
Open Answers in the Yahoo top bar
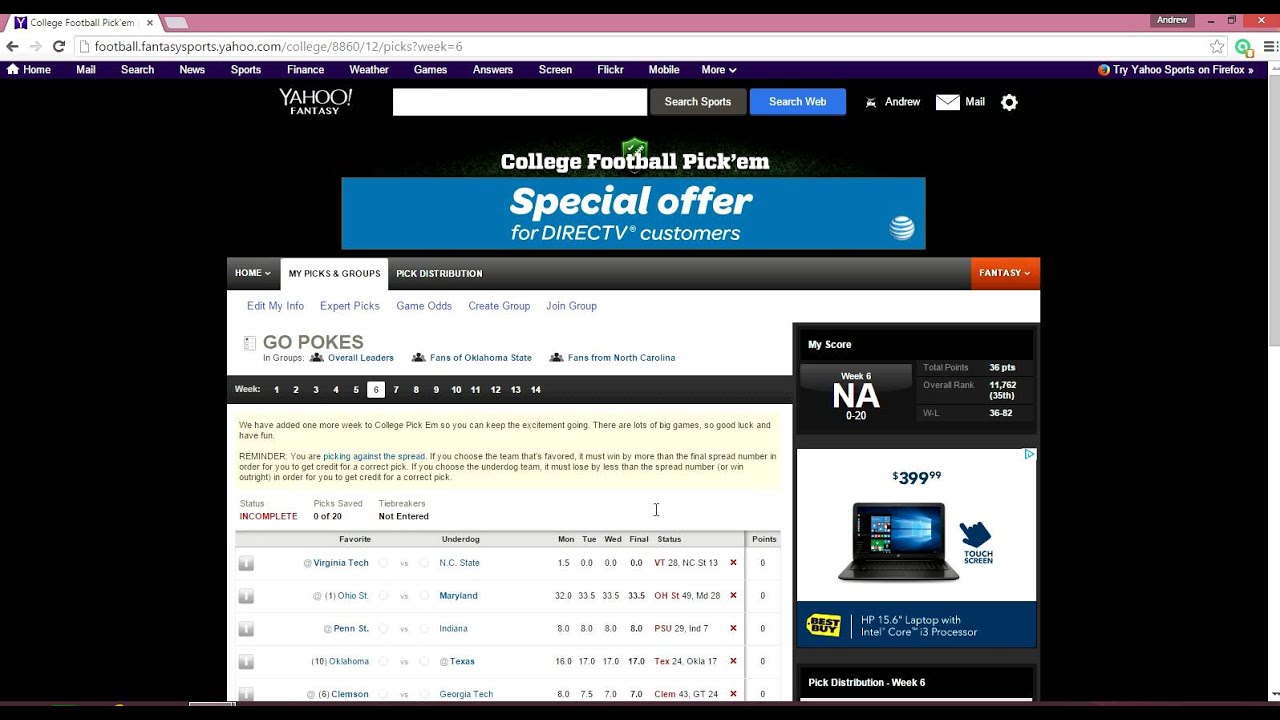(492, 70)
